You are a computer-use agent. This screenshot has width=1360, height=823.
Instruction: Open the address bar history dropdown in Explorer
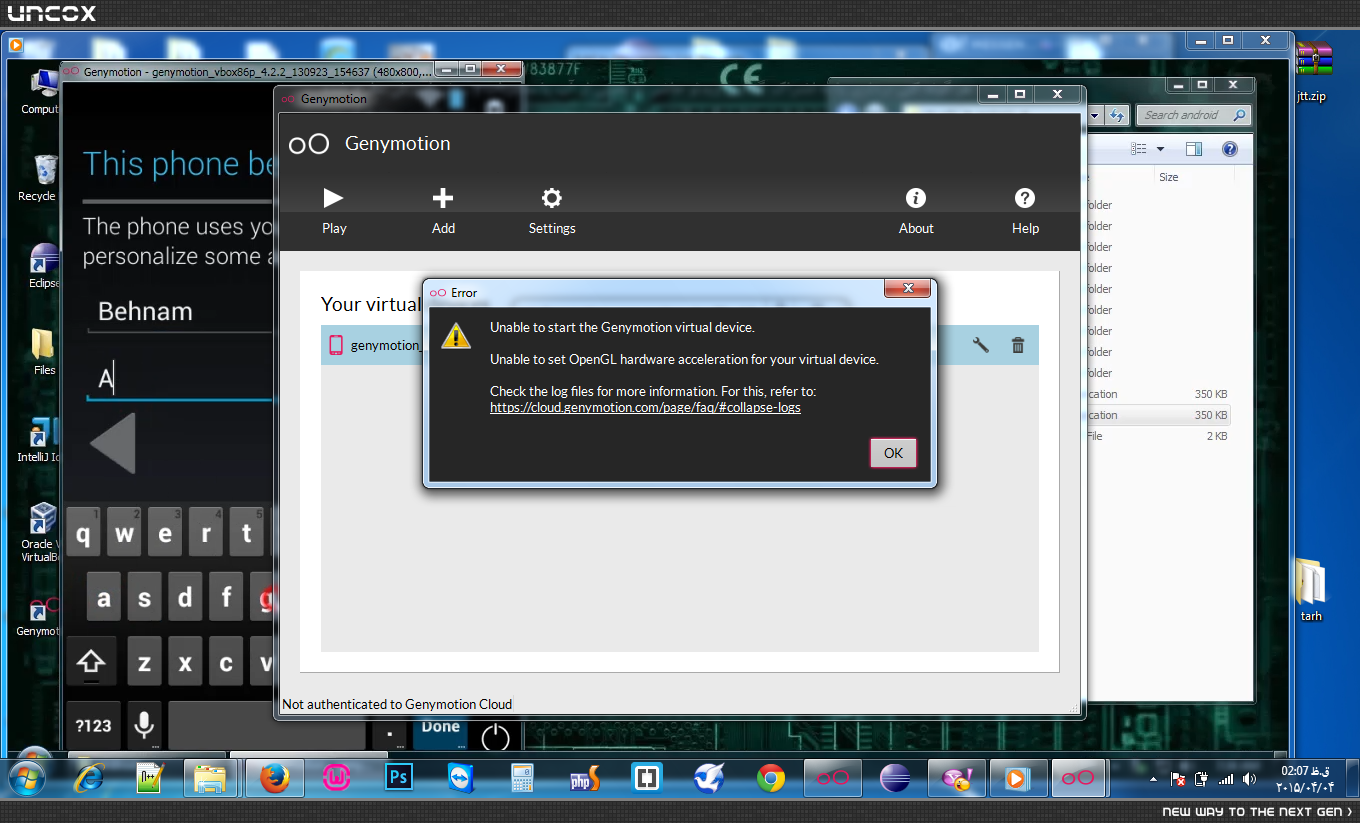coord(1094,115)
